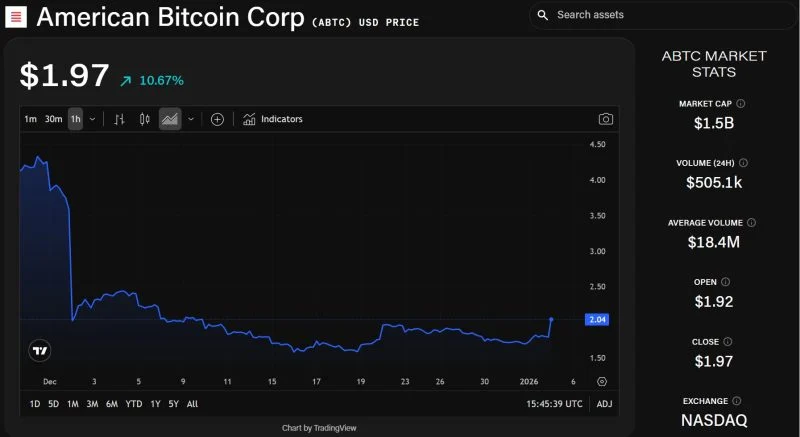Select the bars chart style icon

click(119, 119)
